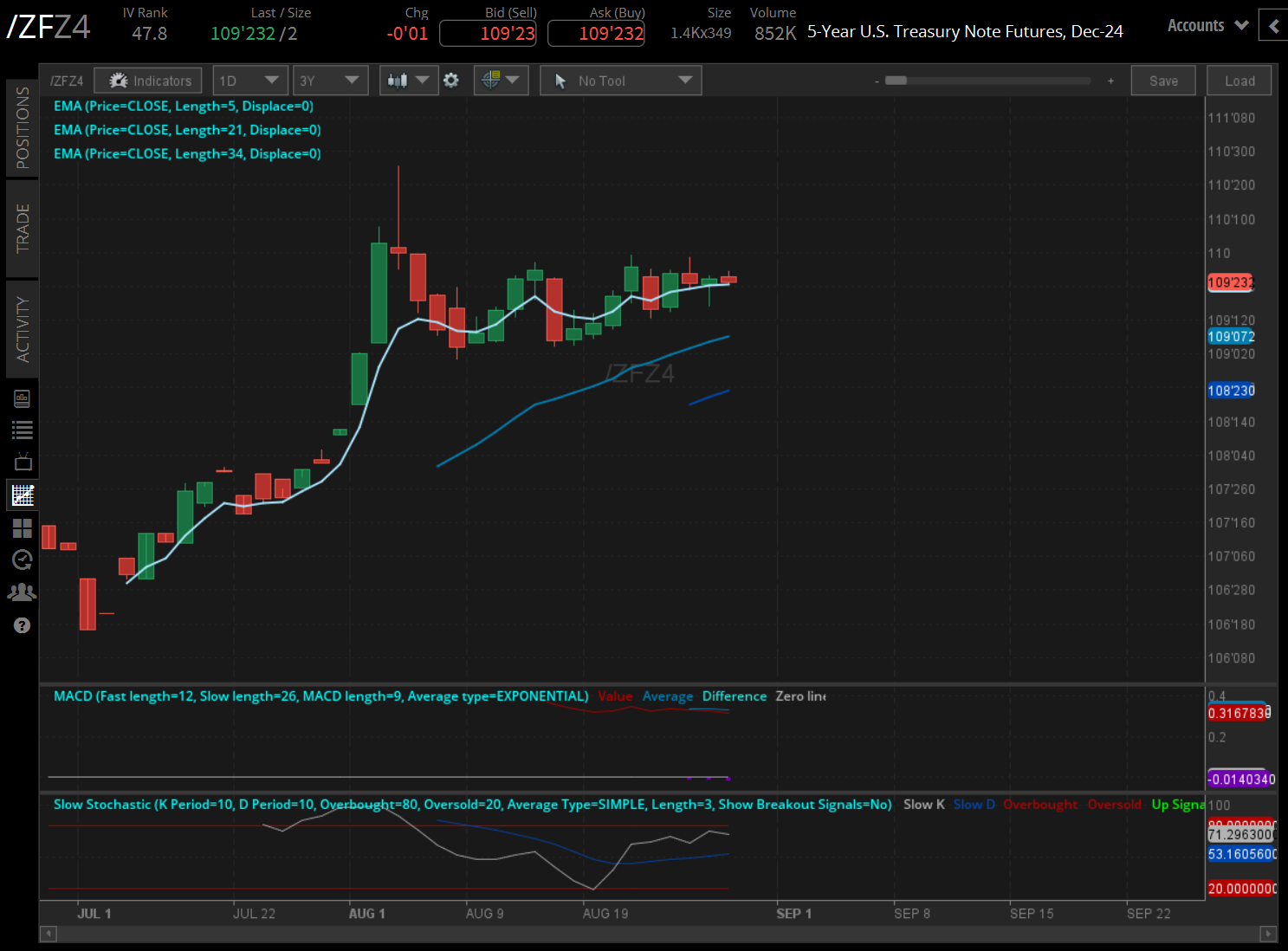Click the Last price 109'232 in header
The height and width of the screenshot is (951, 1288).
[x=243, y=34]
